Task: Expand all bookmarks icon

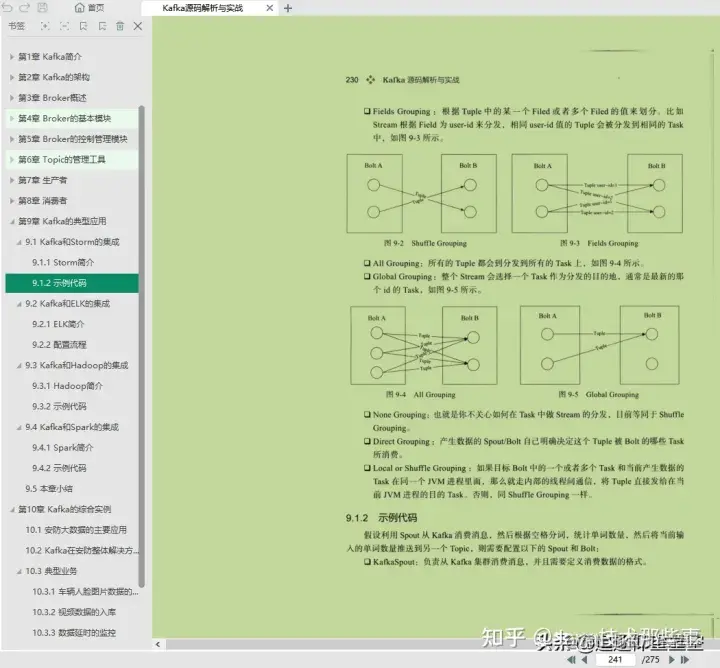Action: [x=45, y=26]
